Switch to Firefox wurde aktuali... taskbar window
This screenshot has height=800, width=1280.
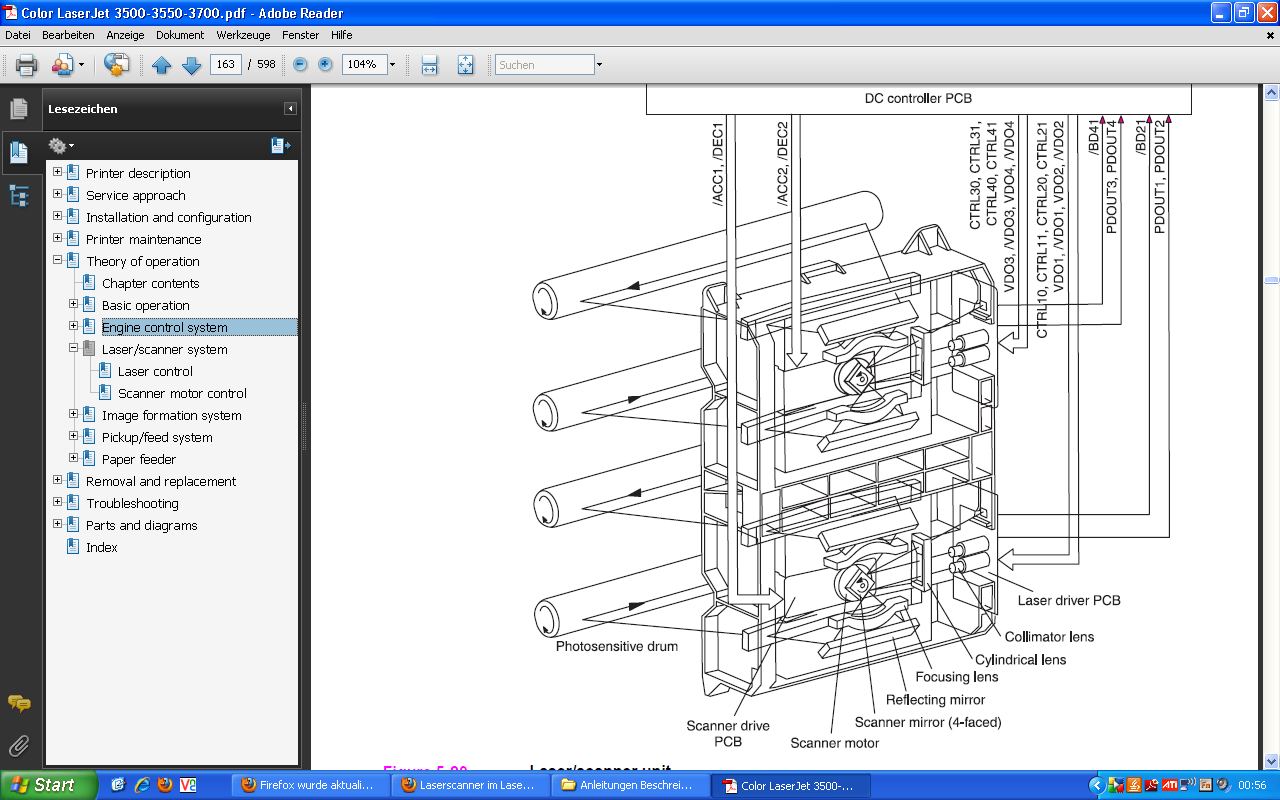[x=312, y=785]
